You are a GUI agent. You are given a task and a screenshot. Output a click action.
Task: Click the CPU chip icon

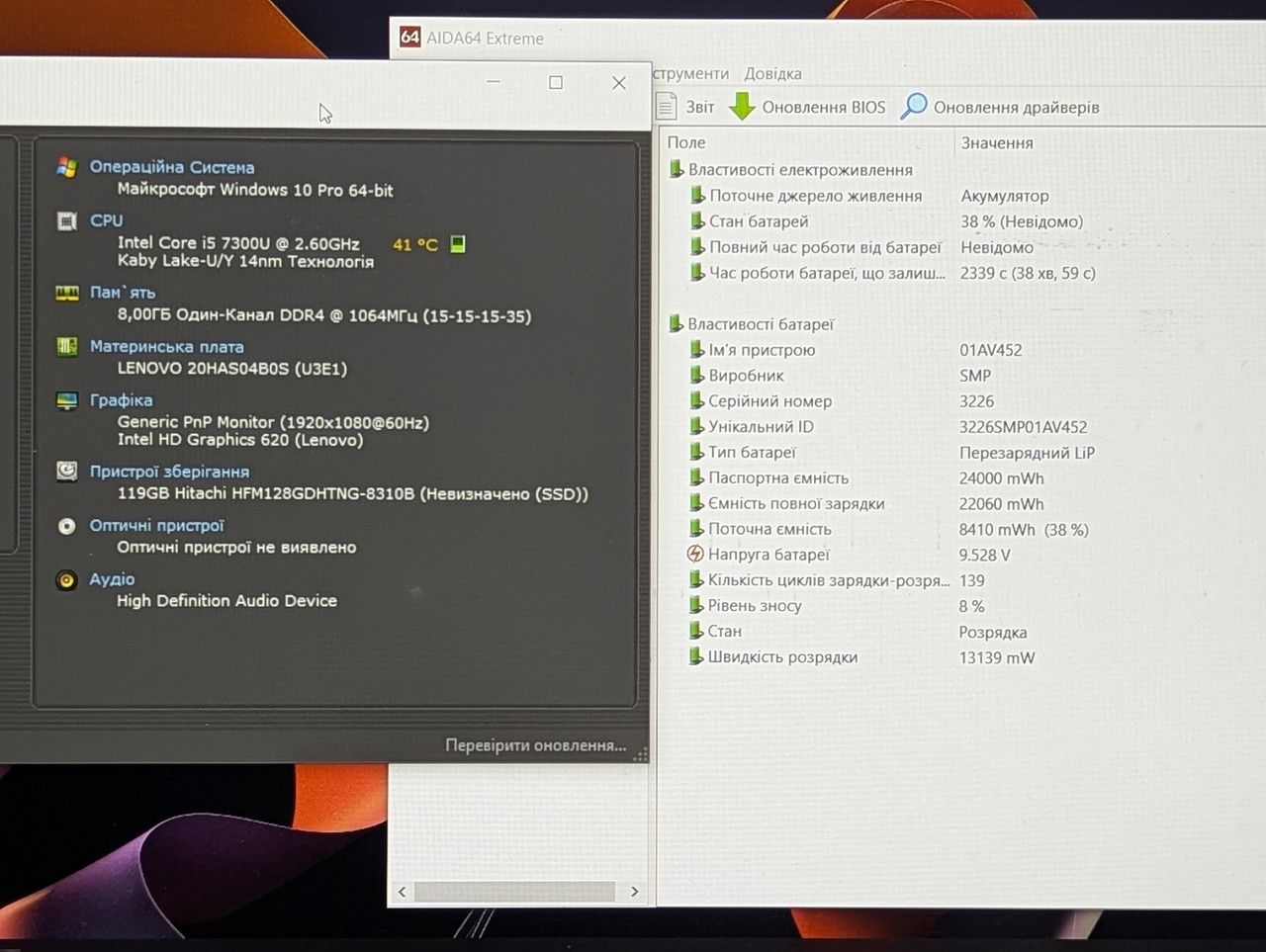[66, 220]
